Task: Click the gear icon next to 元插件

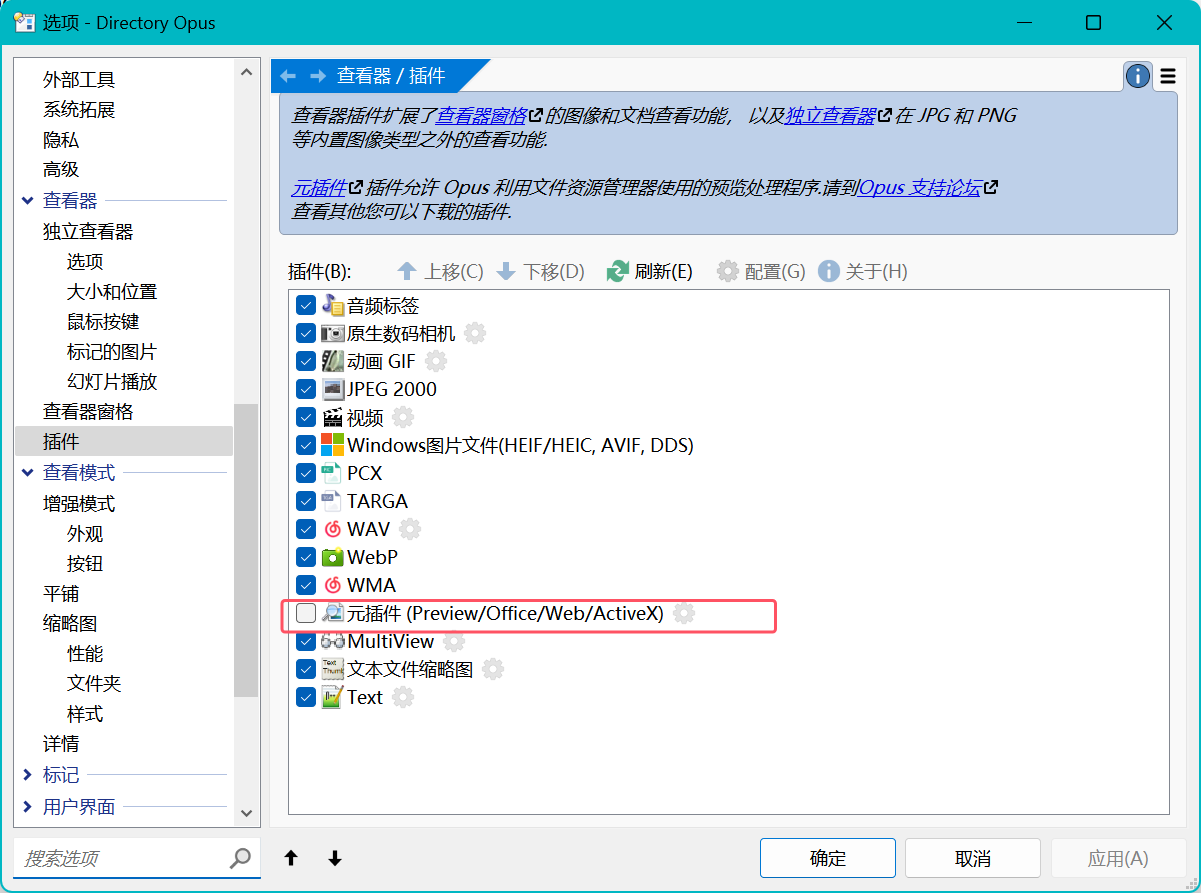Action: point(684,613)
